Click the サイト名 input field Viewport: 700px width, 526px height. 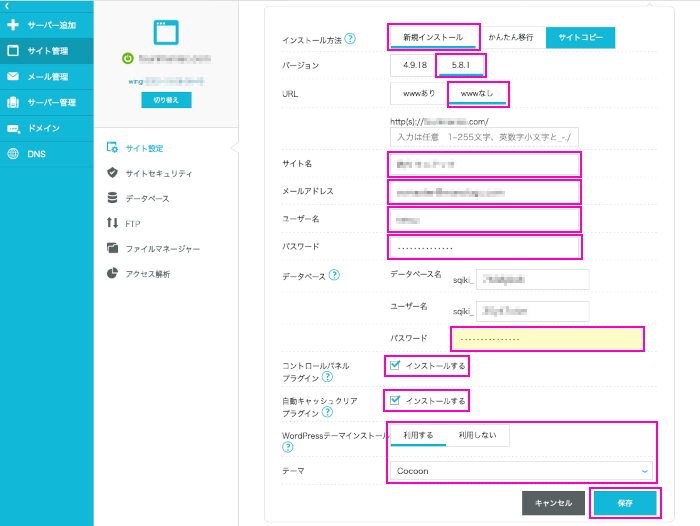(x=484, y=164)
